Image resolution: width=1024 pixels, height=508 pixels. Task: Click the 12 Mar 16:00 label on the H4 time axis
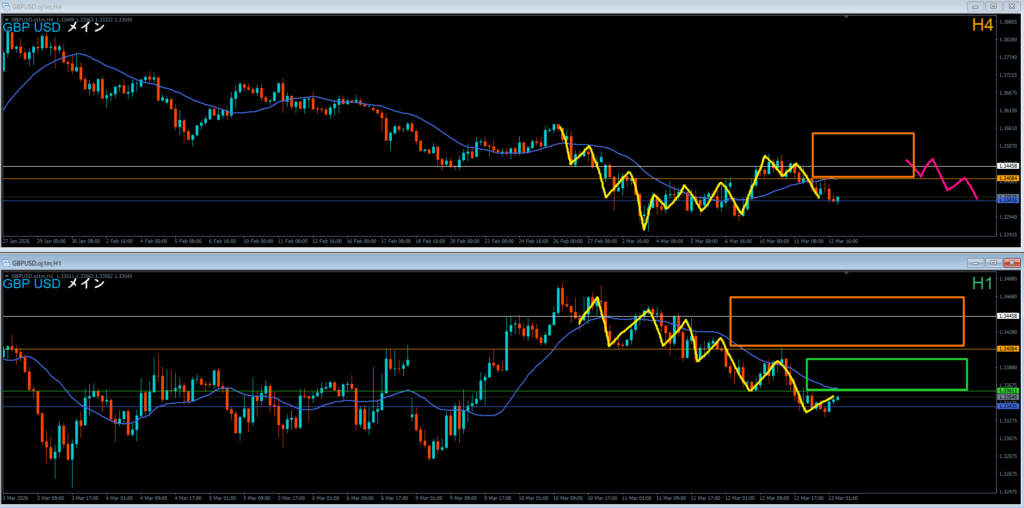[x=844, y=241]
